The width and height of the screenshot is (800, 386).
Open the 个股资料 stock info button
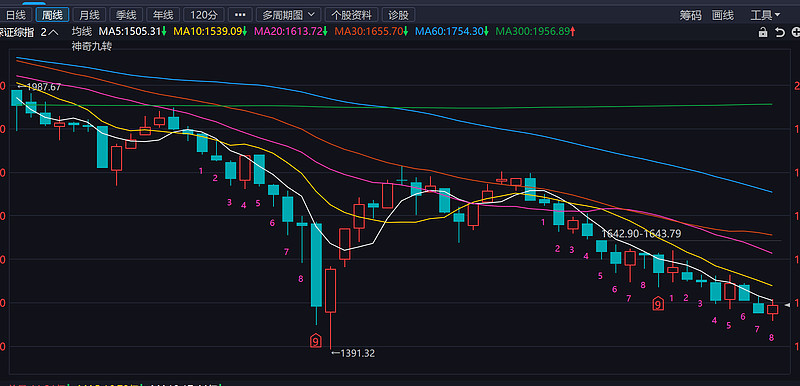coord(352,15)
